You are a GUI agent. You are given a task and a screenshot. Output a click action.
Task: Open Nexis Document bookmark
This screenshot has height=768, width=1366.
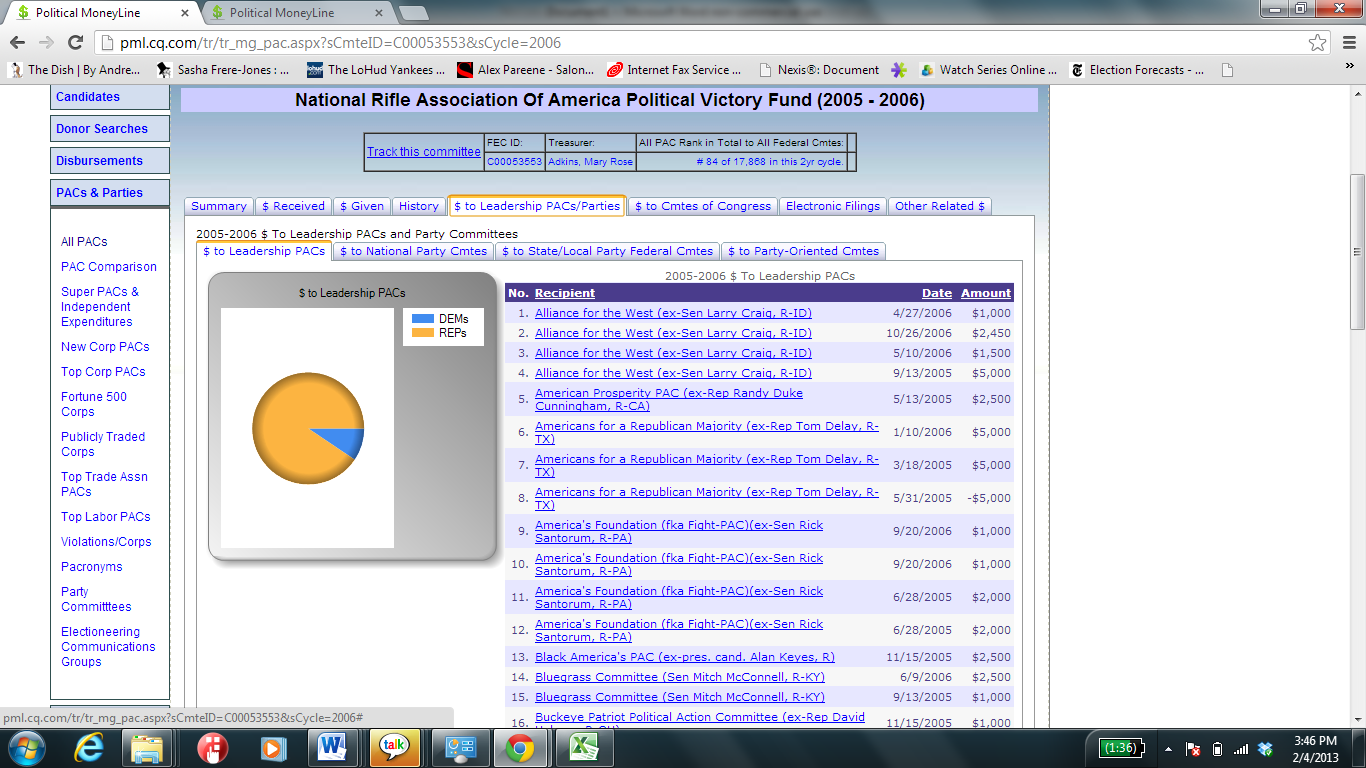coord(819,70)
